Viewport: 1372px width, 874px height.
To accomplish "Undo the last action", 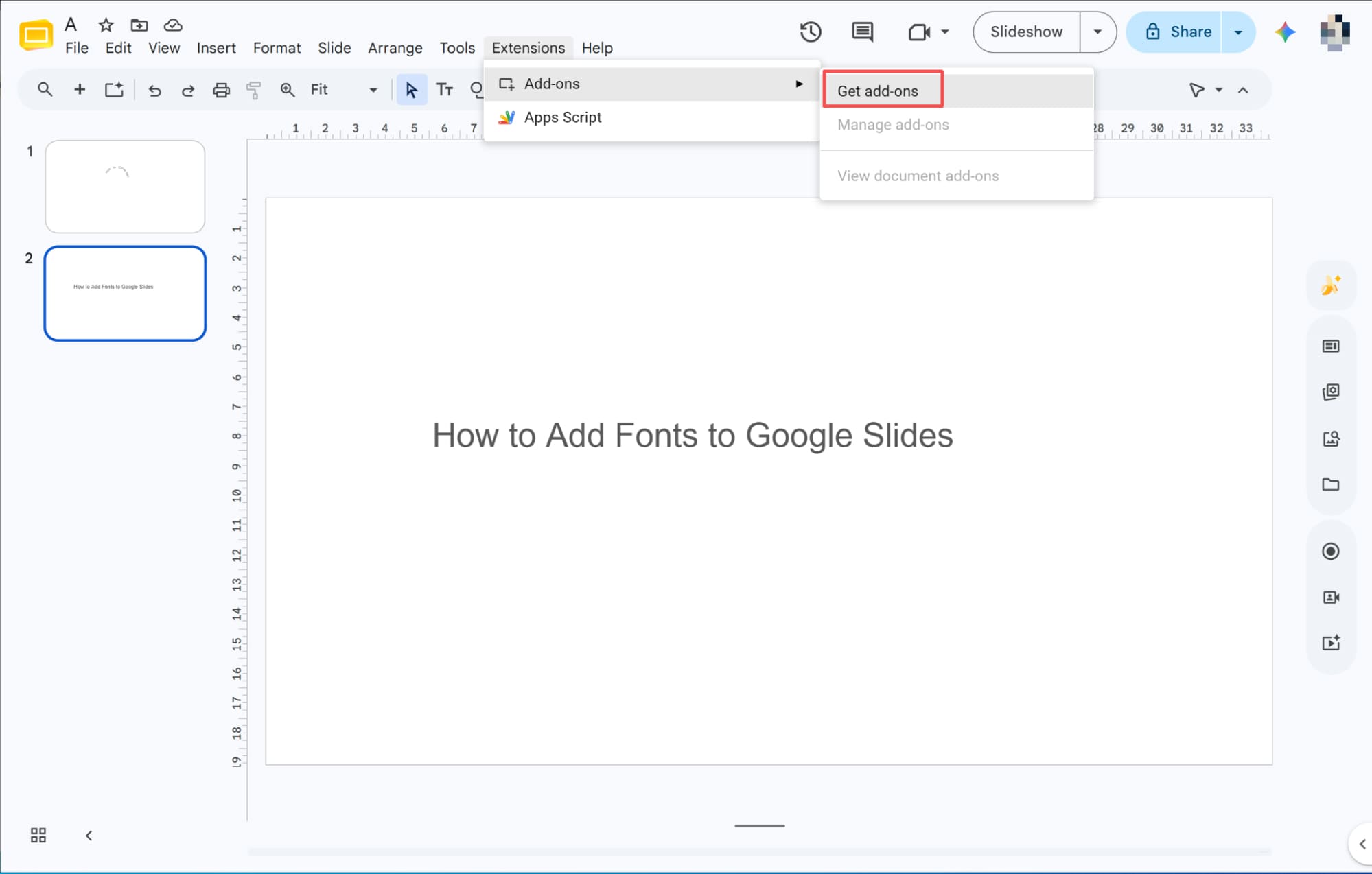I will (154, 90).
